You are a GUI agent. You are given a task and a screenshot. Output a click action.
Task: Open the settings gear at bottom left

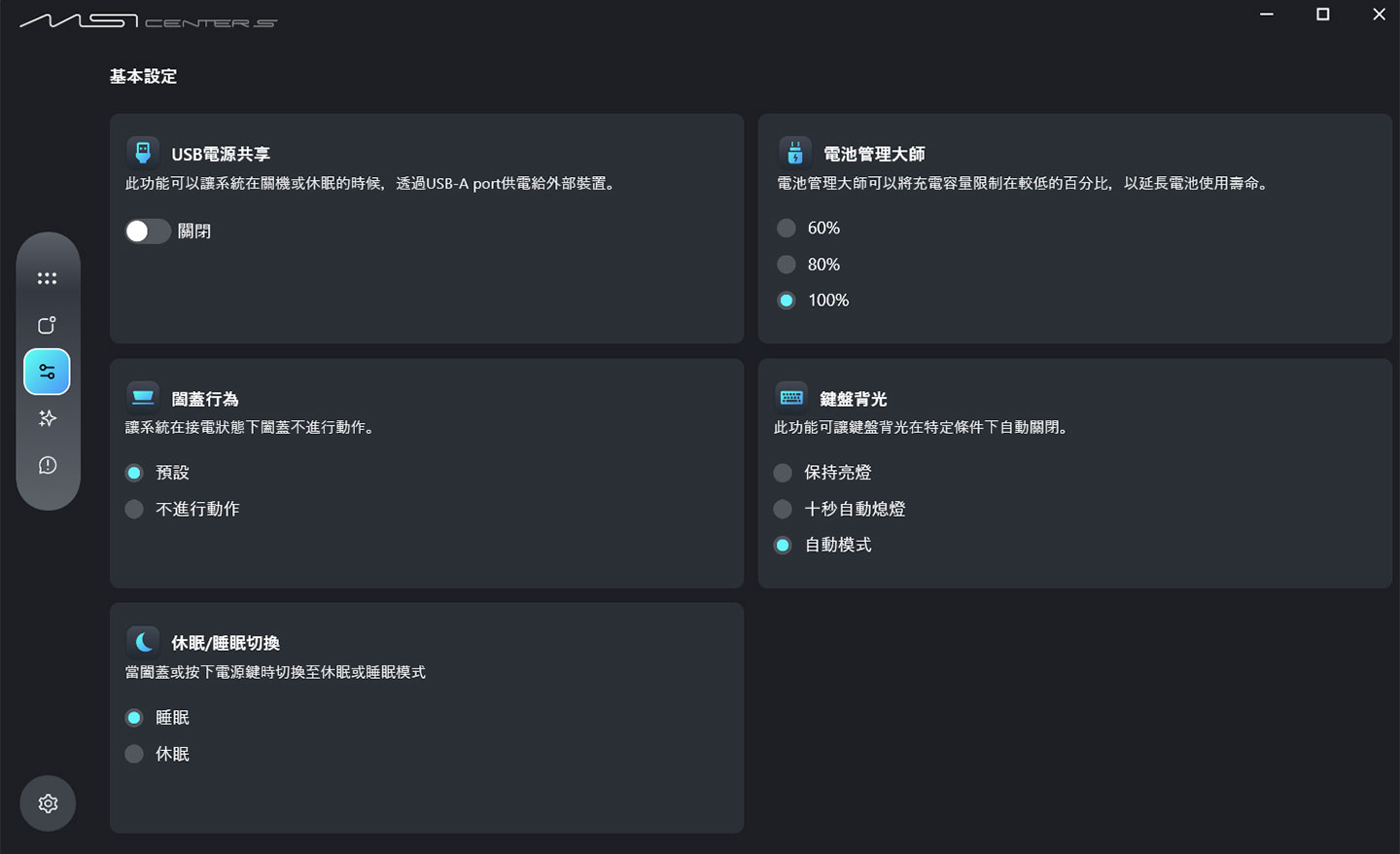tap(47, 803)
